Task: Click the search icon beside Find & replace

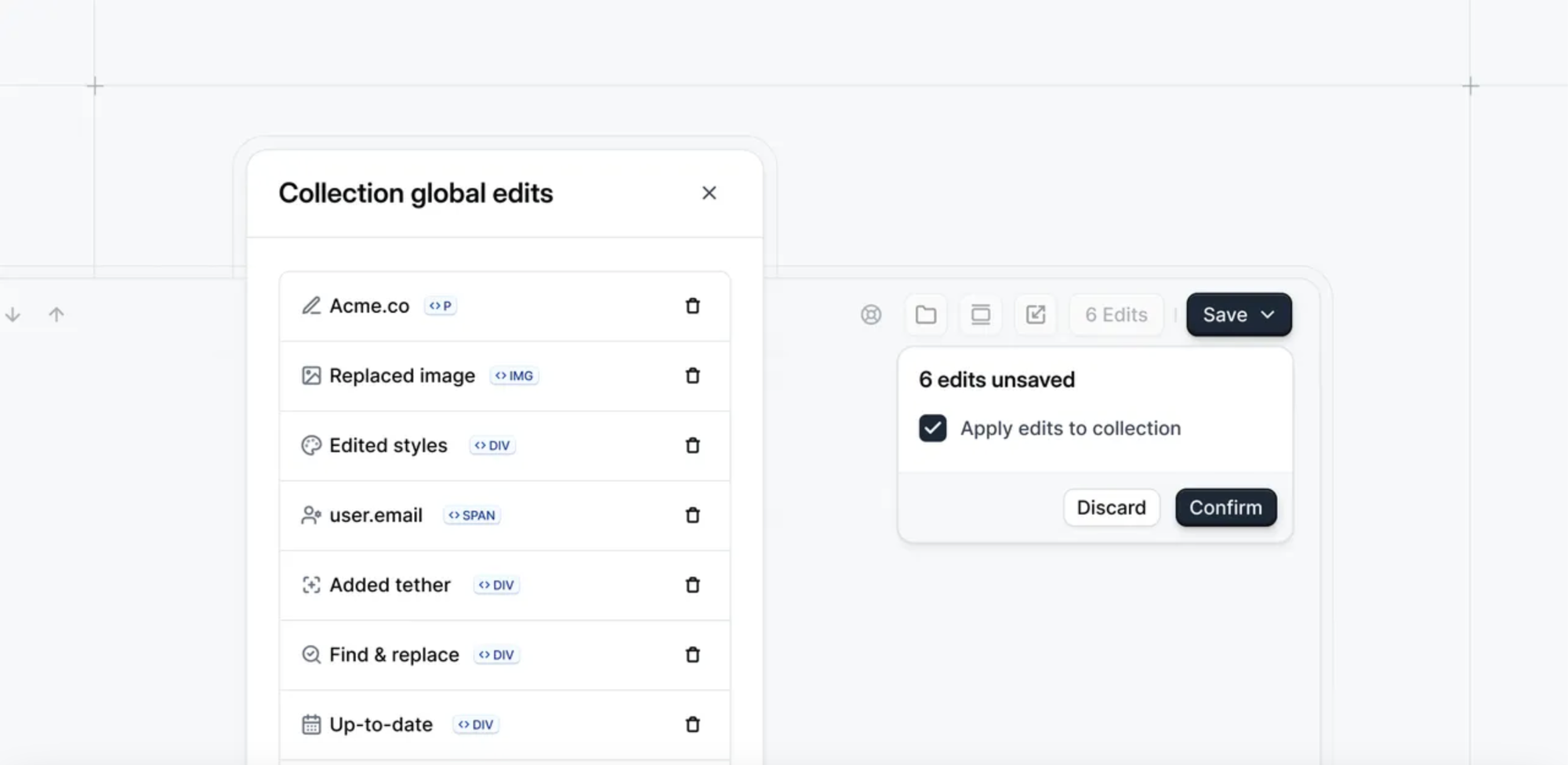Action: click(311, 654)
